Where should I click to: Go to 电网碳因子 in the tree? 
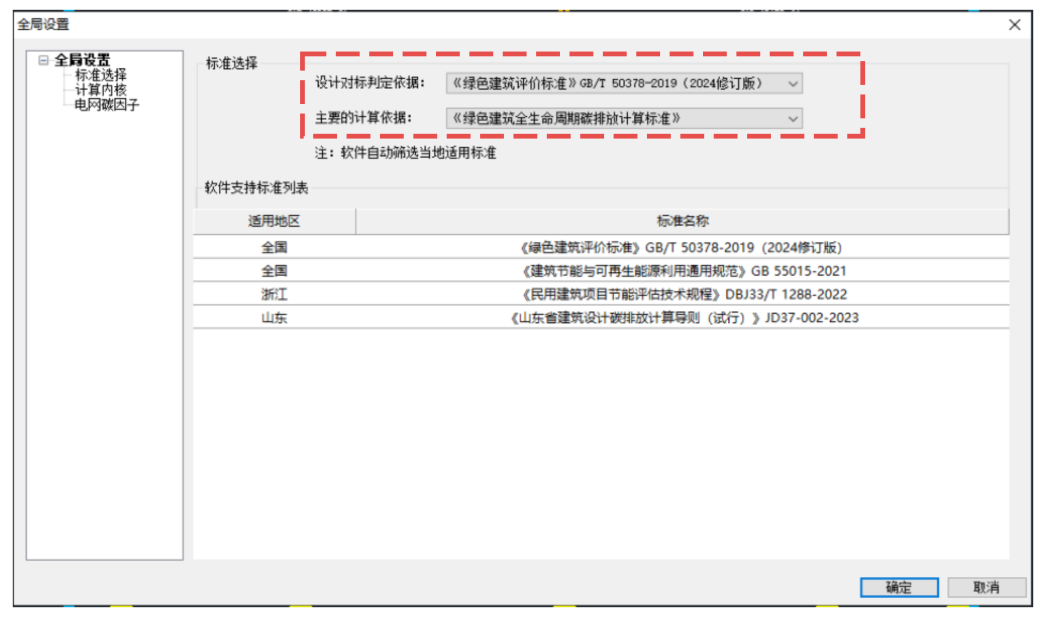click(x=106, y=104)
